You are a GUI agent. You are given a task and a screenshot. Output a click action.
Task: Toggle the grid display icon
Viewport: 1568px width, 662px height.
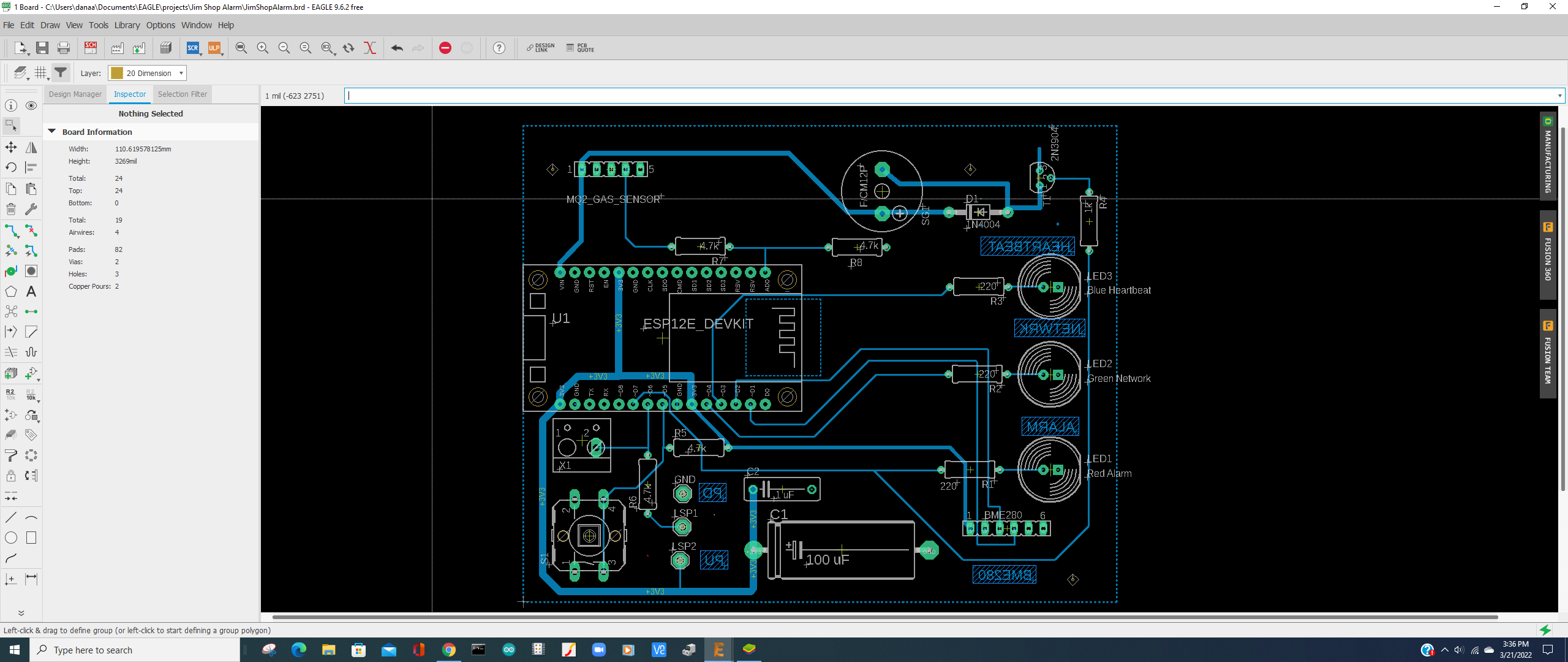[40, 72]
